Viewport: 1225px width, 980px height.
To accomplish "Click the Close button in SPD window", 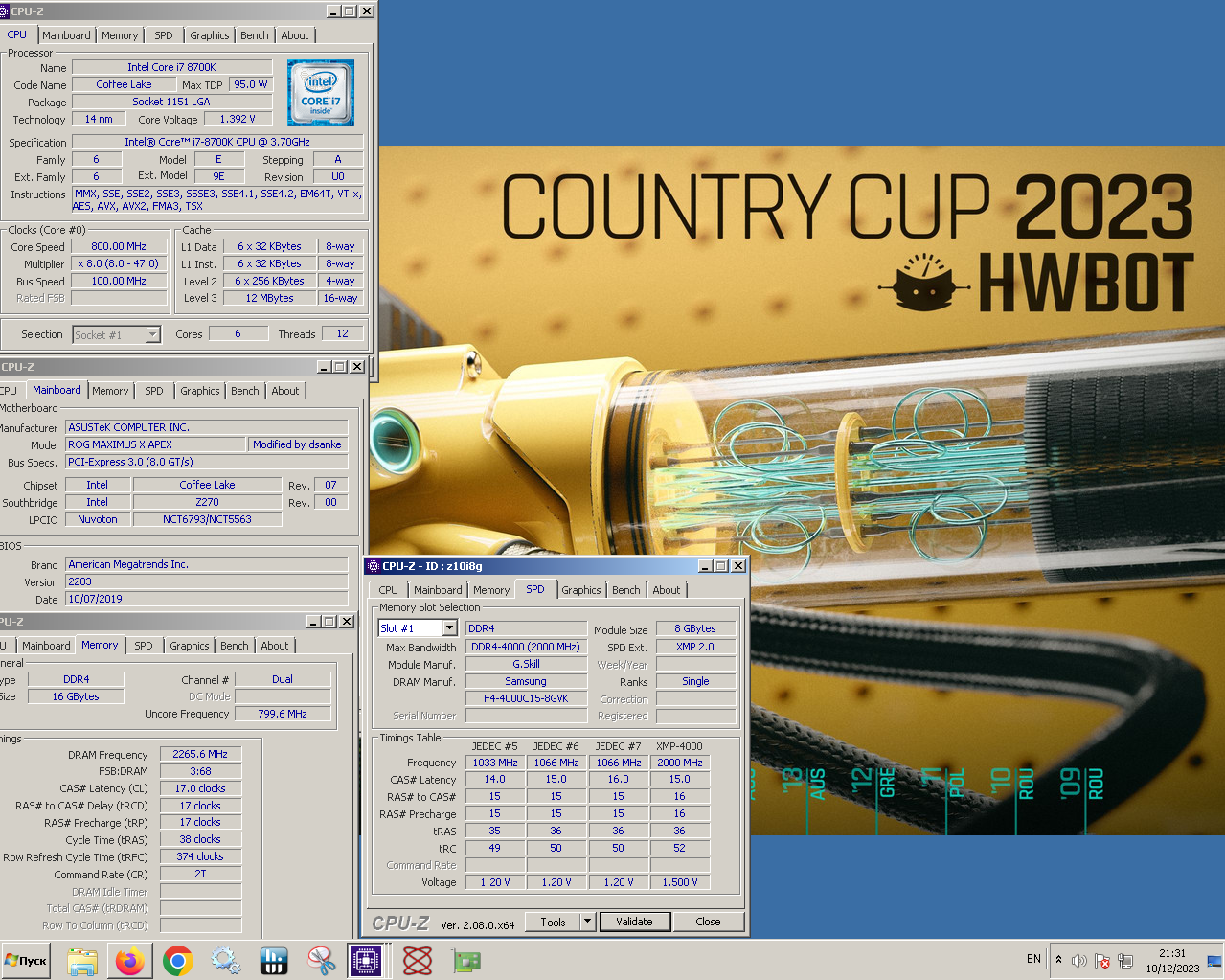I will (708, 922).
